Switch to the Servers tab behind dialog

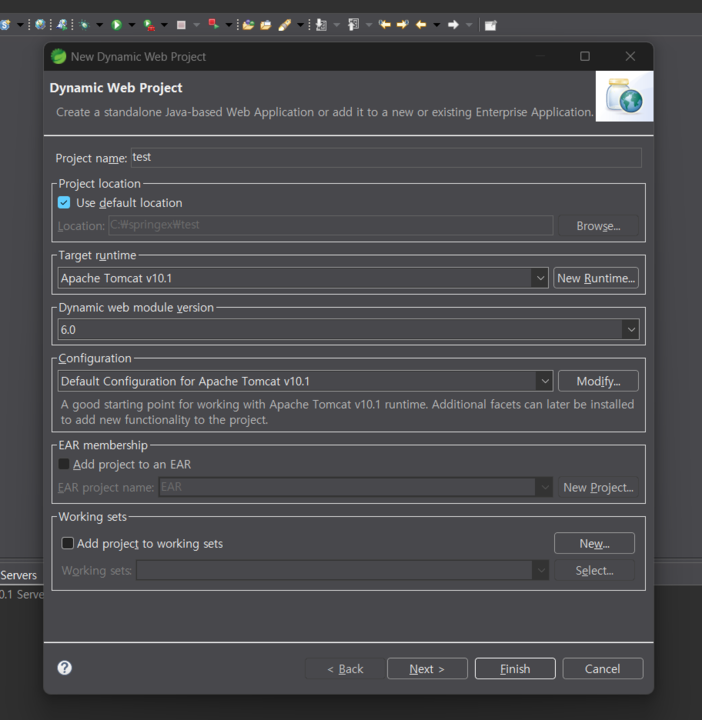(18, 575)
